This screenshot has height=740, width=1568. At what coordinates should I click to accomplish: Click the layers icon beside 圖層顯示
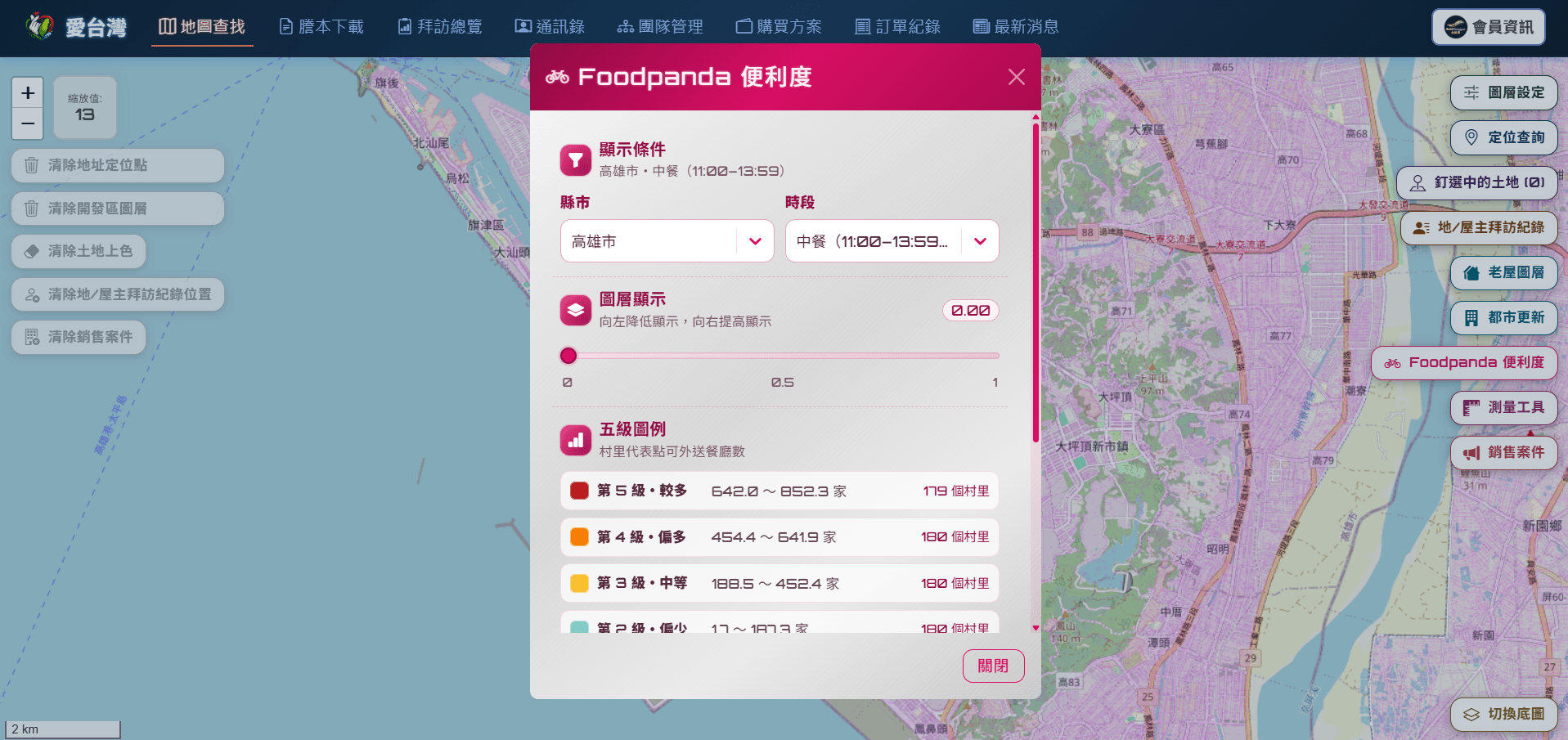pyautogui.click(x=576, y=311)
